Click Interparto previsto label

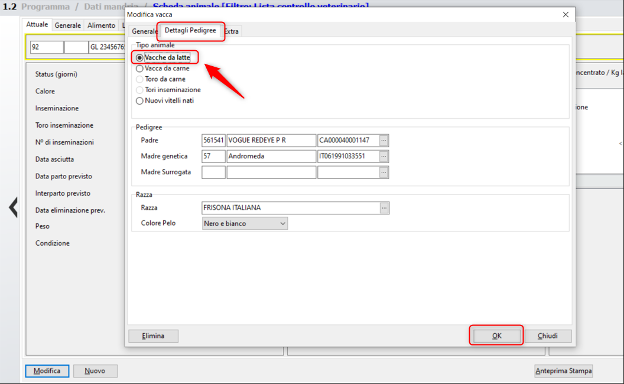[63, 193]
